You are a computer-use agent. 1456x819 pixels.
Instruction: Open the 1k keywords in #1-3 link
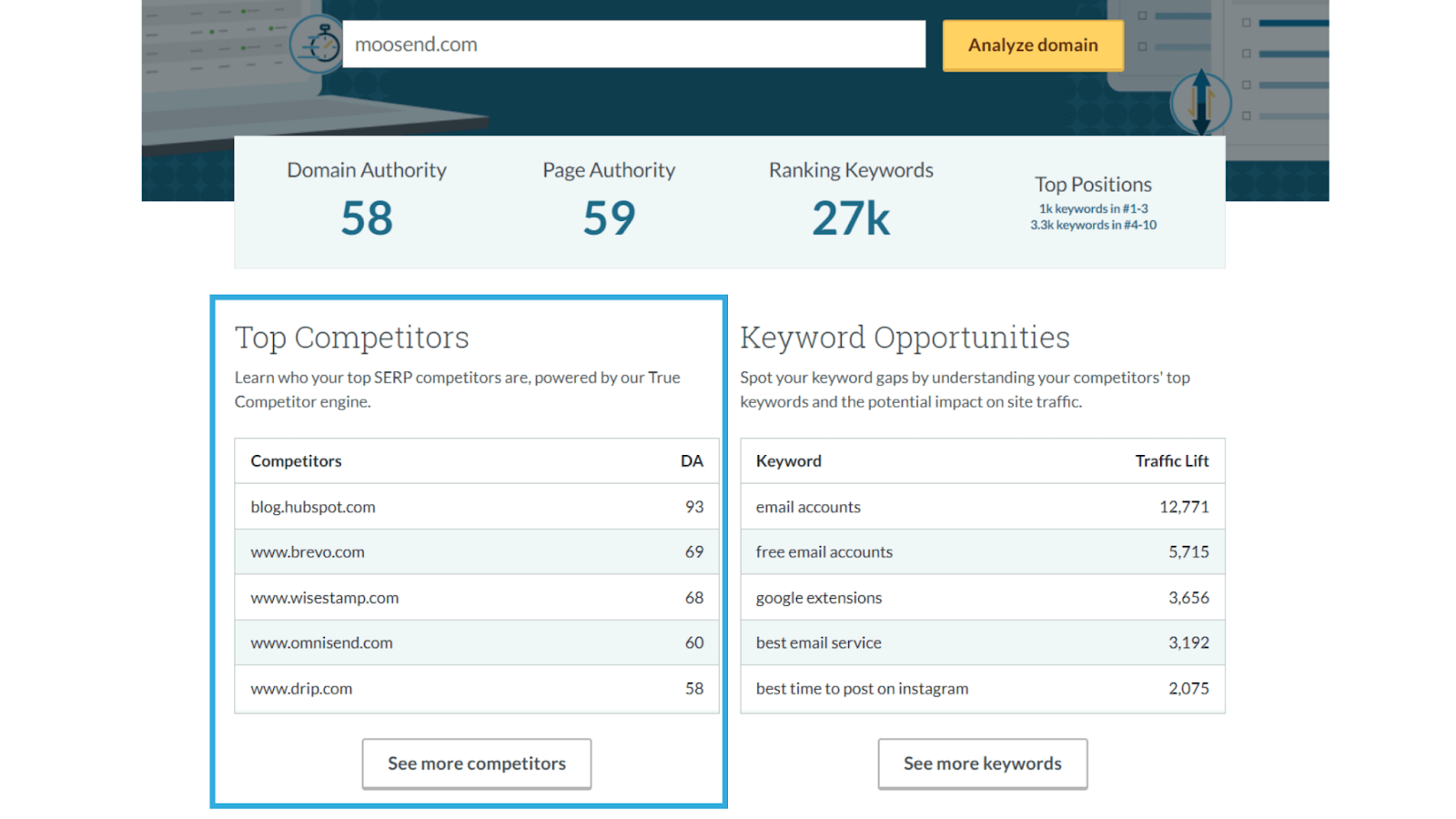[1093, 208]
